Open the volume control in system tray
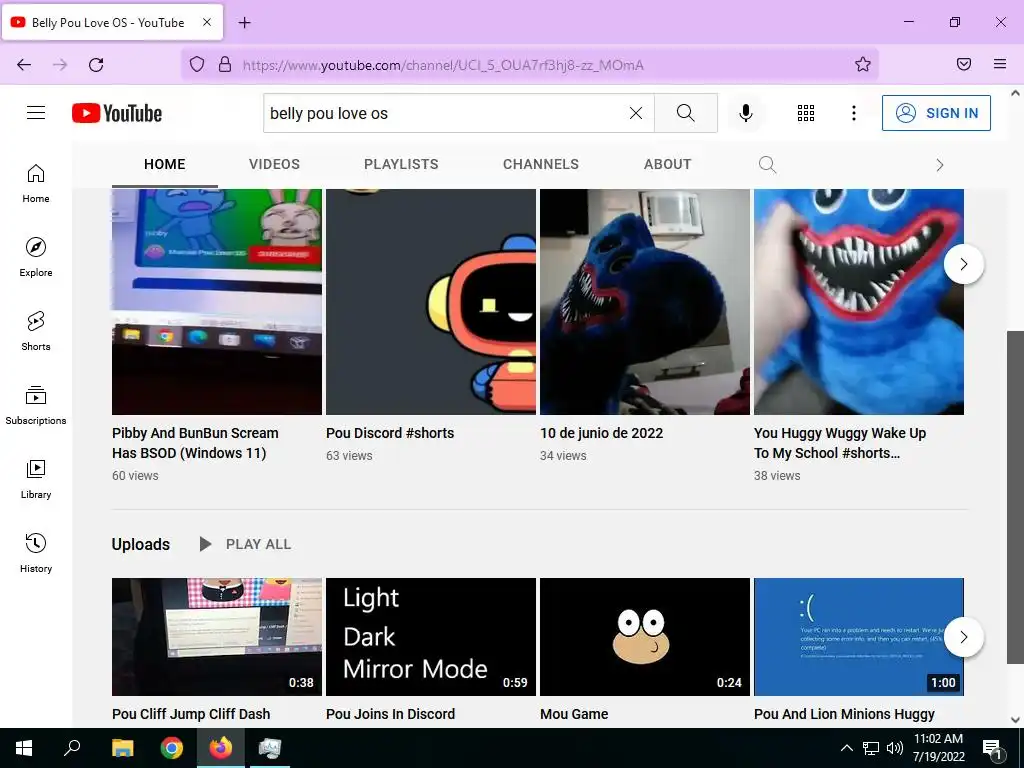1024x768 pixels. coord(895,748)
